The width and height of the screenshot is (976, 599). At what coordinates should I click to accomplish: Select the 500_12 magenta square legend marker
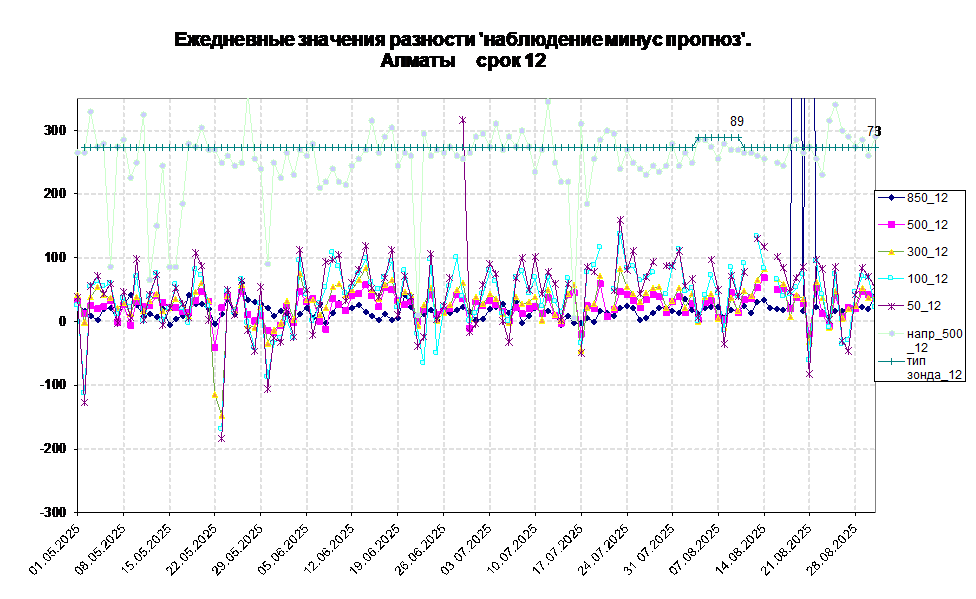pos(890,224)
